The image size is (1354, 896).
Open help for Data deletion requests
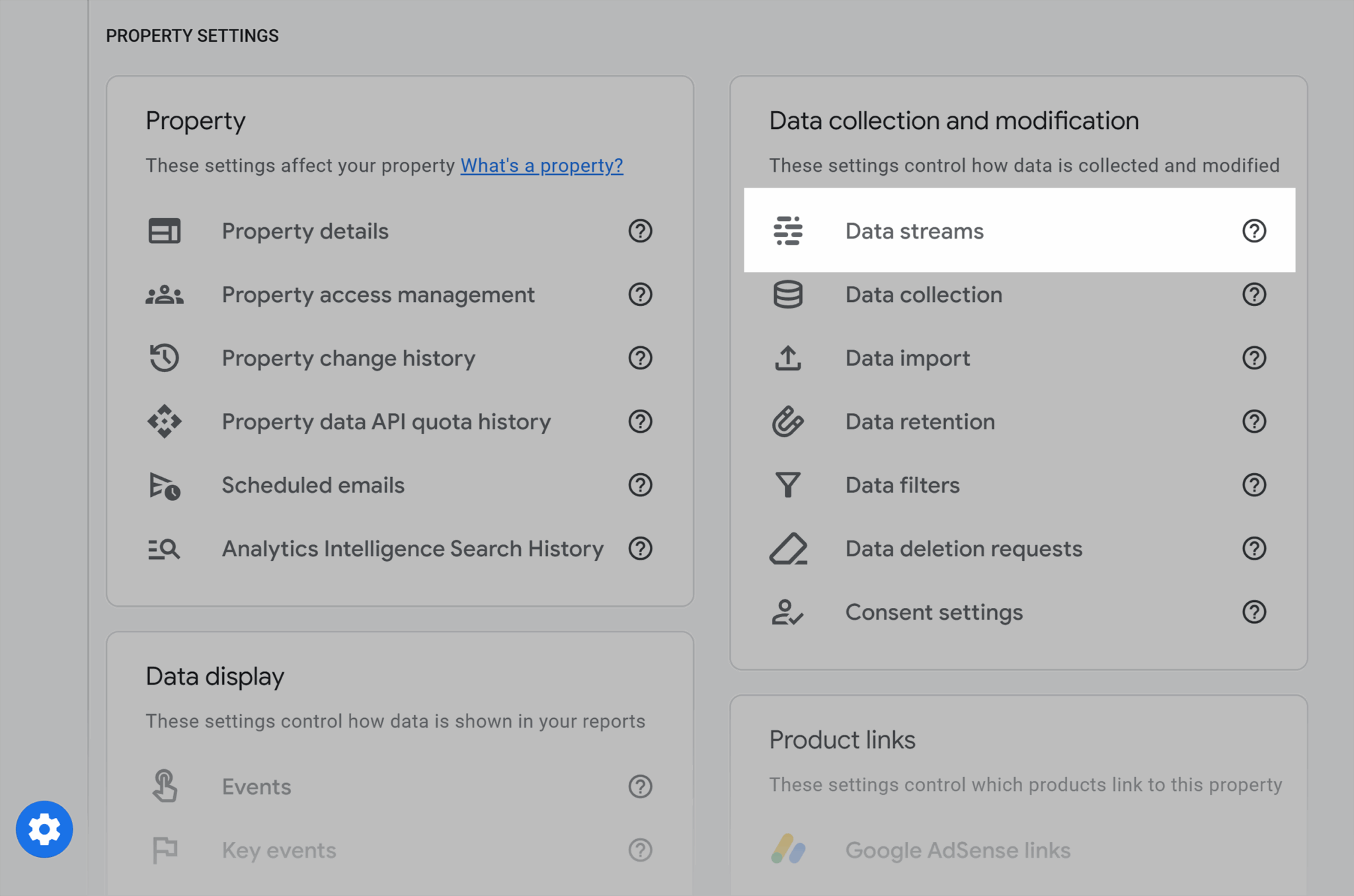(1254, 548)
